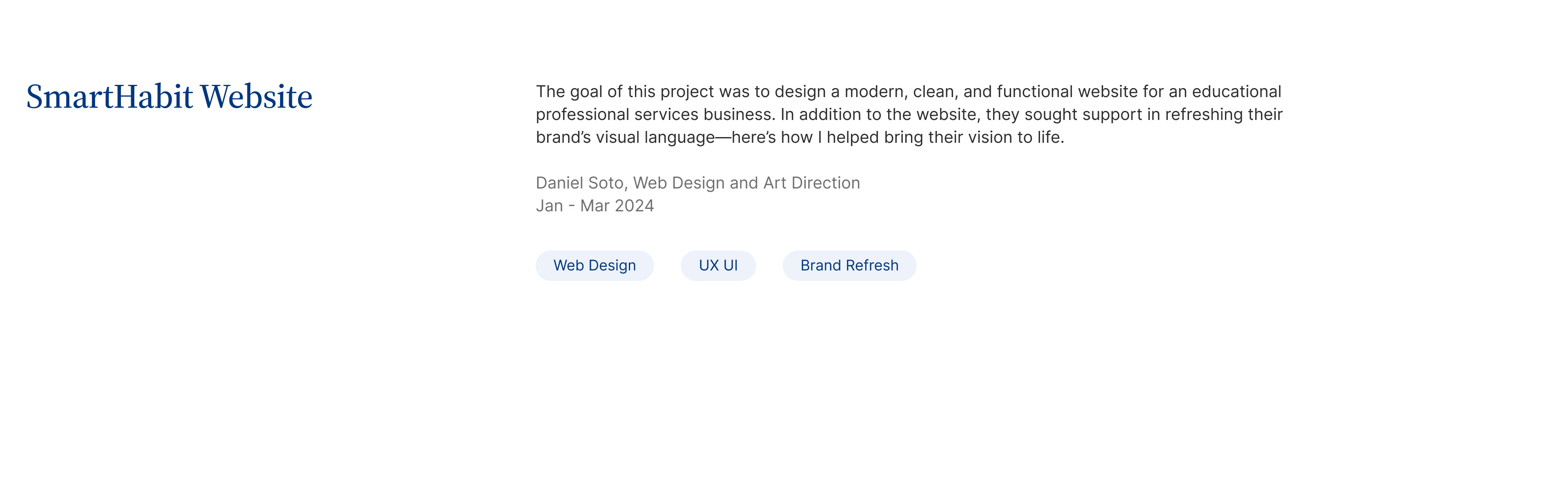
Task: Click the word "Website" in the title
Action: click(256, 97)
